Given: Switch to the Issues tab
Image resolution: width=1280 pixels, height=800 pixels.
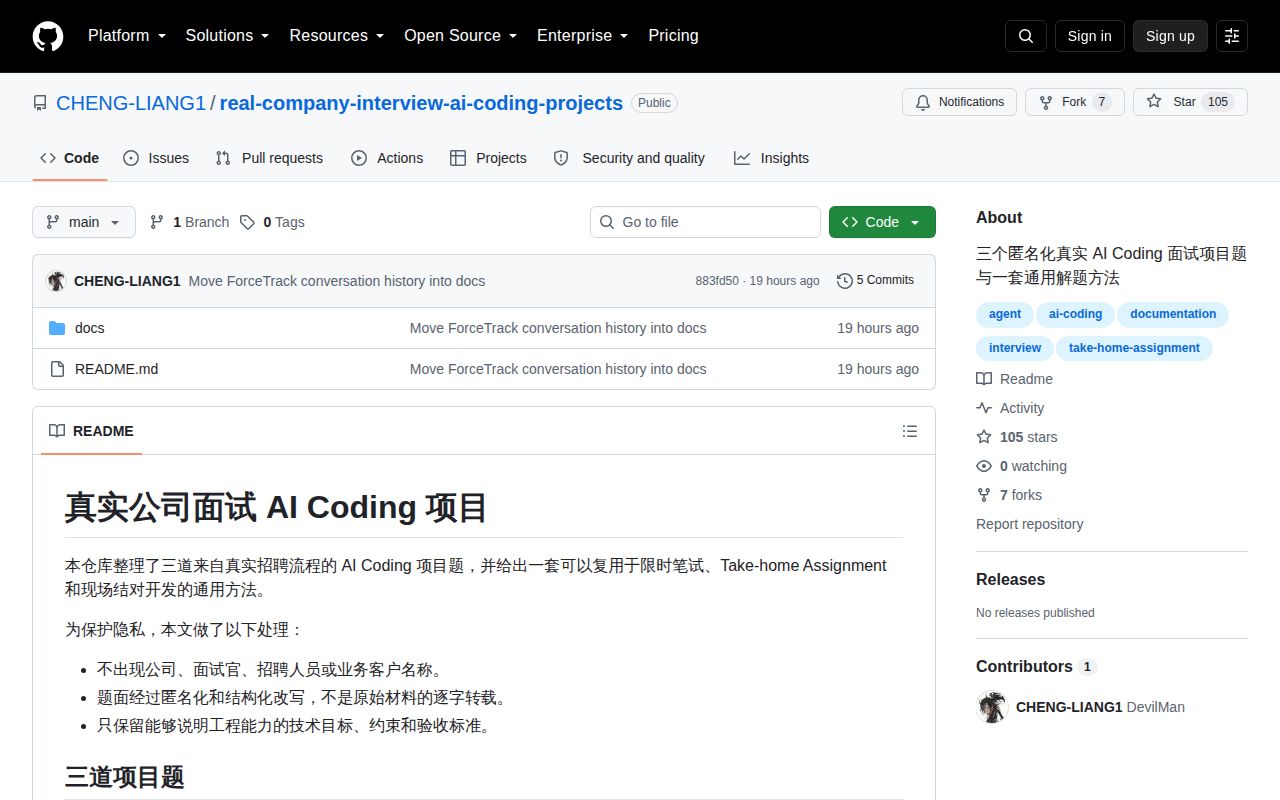Looking at the screenshot, I should (156, 158).
